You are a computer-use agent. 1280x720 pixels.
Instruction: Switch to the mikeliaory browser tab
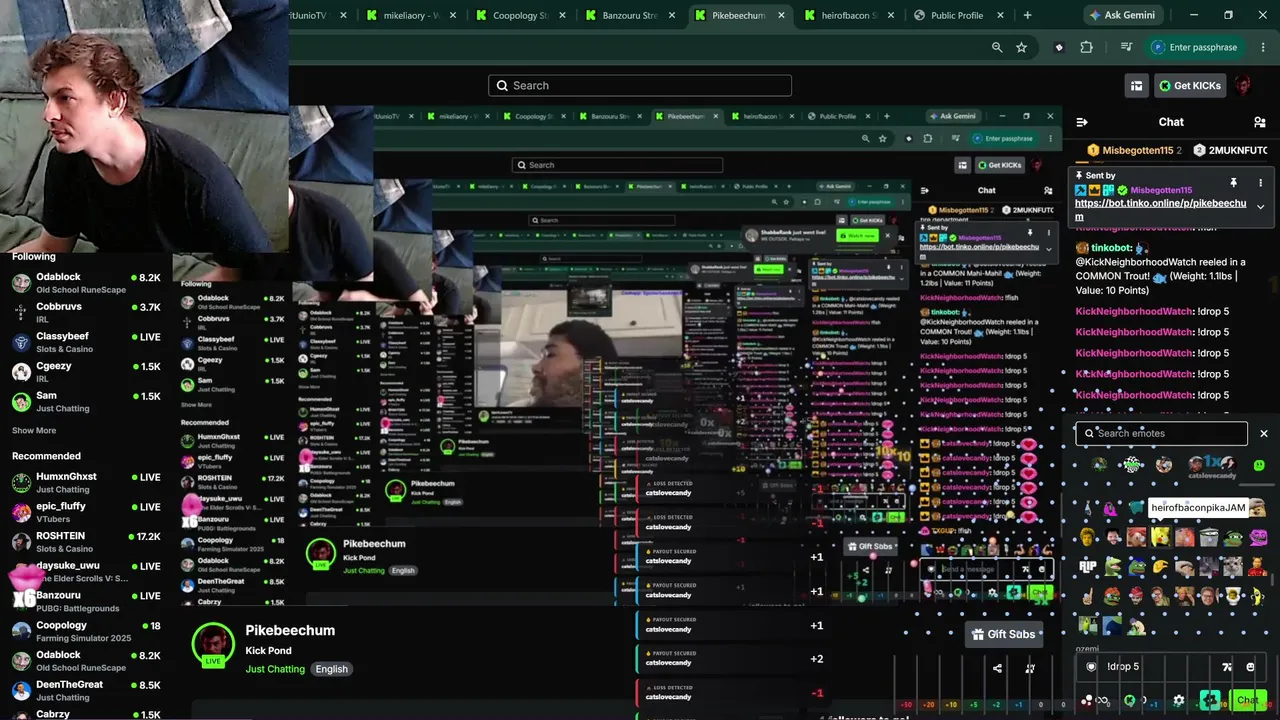(x=412, y=15)
